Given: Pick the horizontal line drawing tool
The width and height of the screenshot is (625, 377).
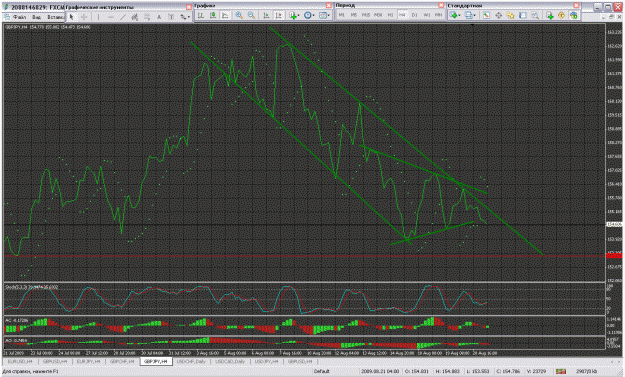Looking at the screenshot, I should [x=111, y=17].
